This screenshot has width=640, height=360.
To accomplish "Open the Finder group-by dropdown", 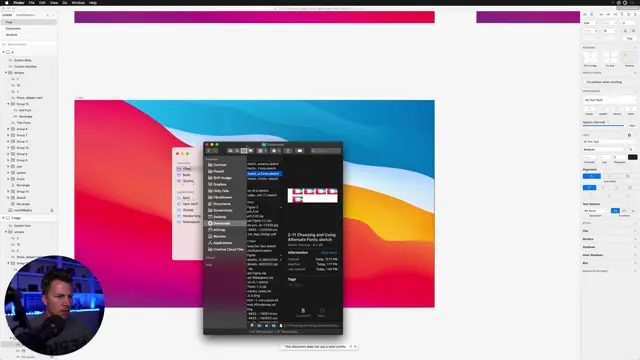I will pyautogui.click(x=262, y=151).
